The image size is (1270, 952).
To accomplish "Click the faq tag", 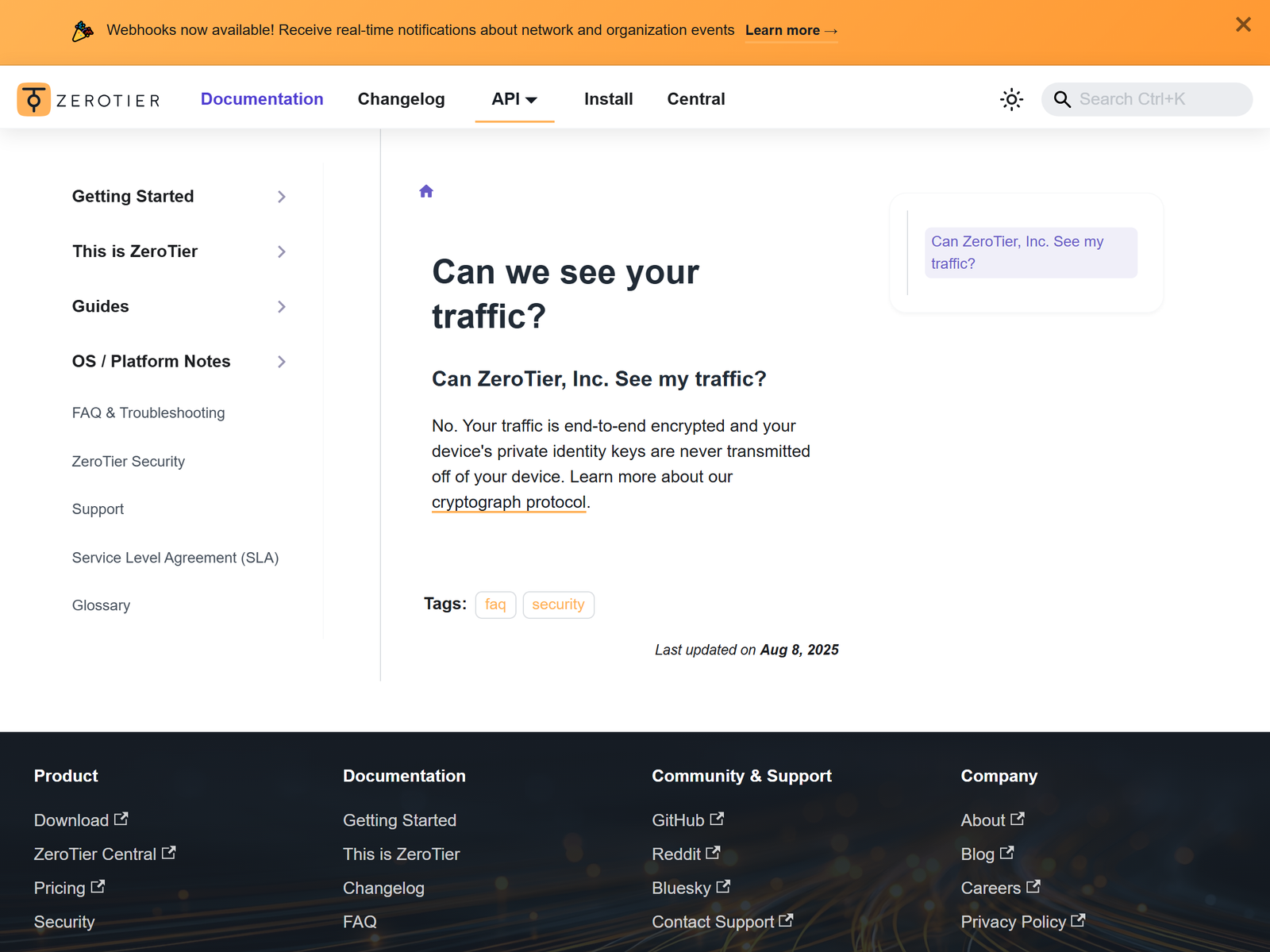I will (495, 605).
